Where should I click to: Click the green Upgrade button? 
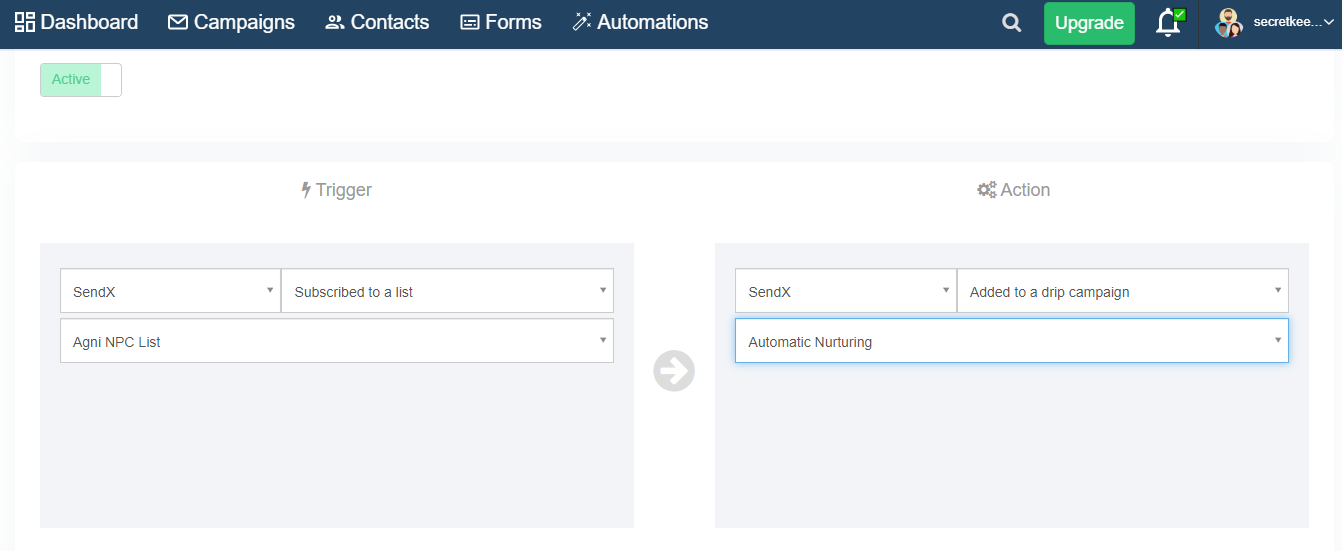pos(1089,23)
